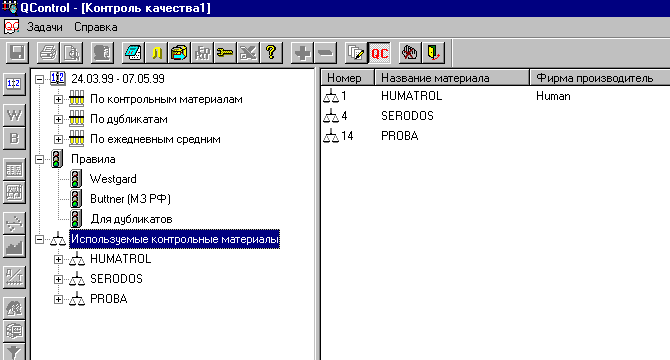This screenshot has height=360, width=670.
Task: Open the Справка menu
Action: tap(96, 27)
